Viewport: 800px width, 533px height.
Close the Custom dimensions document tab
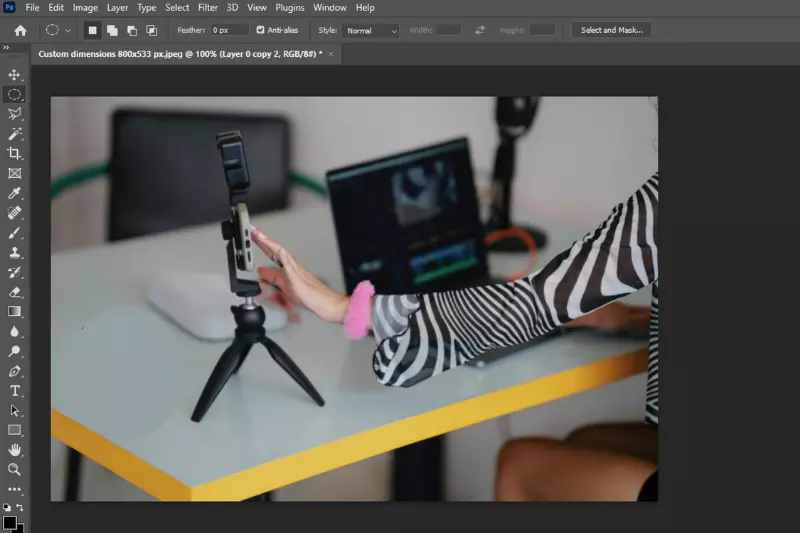pos(331,54)
